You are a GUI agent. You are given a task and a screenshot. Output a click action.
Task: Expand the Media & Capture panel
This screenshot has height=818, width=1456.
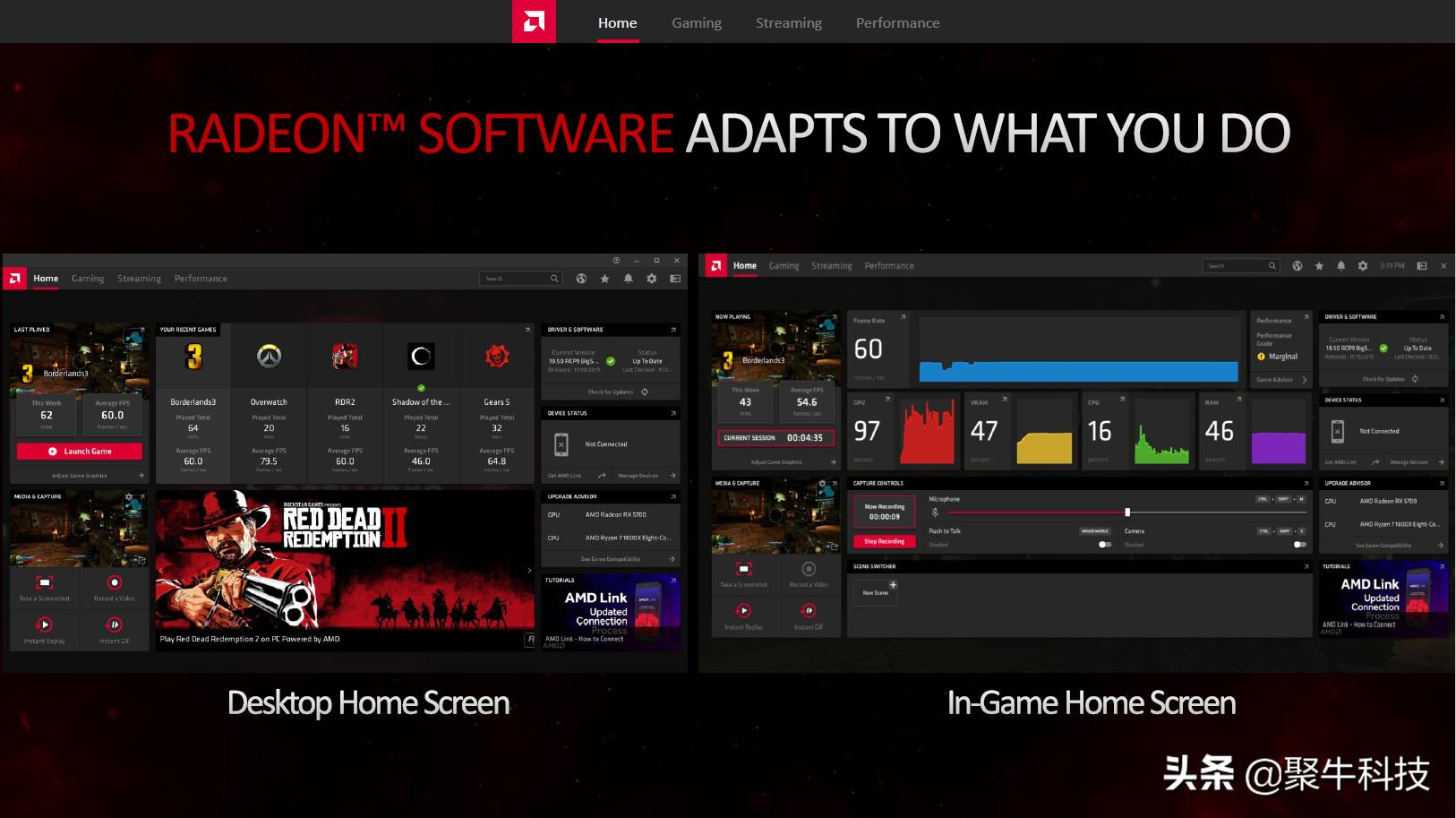[x=141, y=495]
